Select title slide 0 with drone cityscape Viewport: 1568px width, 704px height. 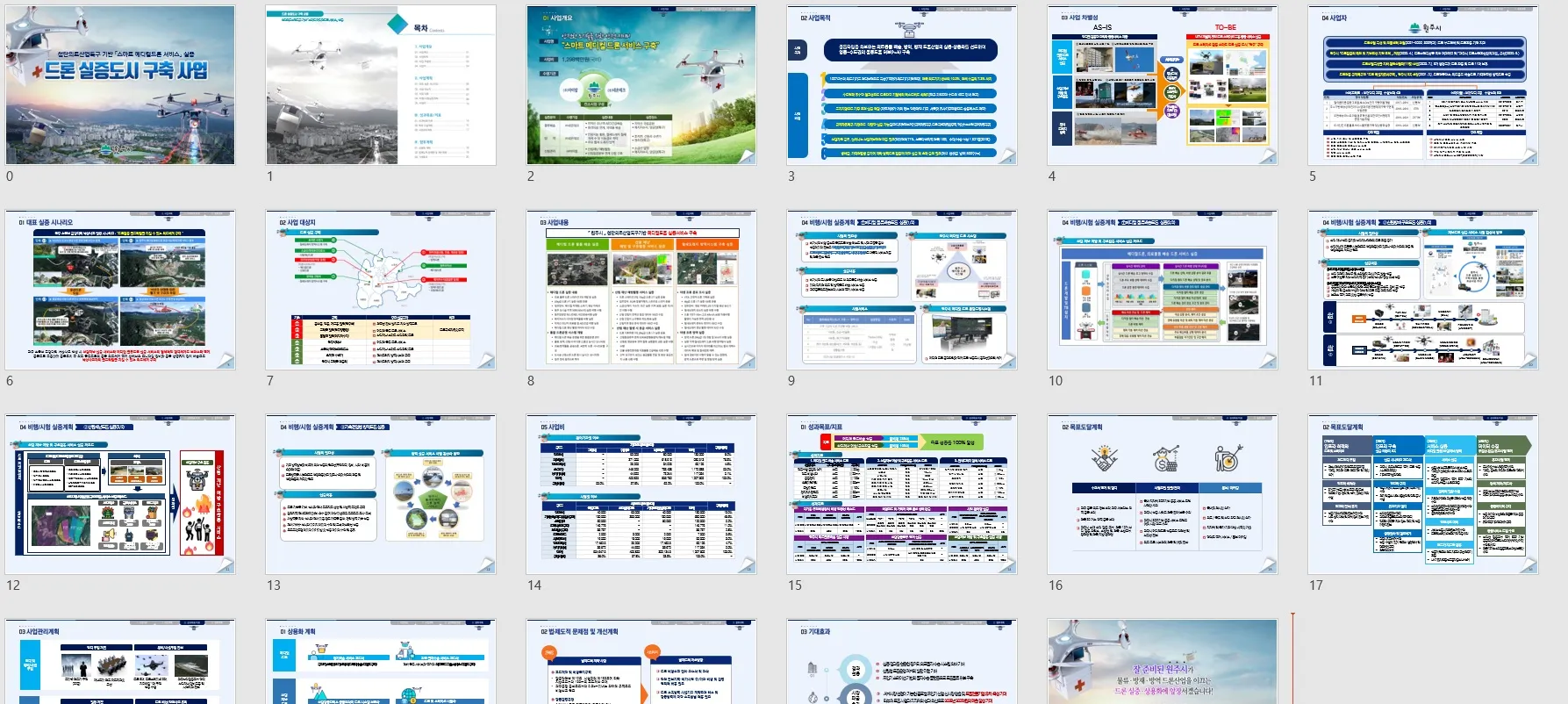pyautogui.click(x=120, y=85)
